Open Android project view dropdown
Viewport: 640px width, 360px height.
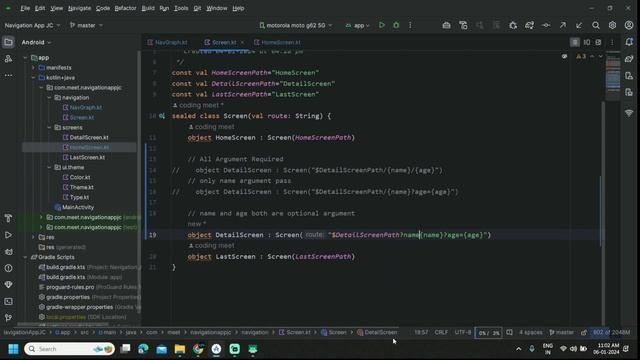[36, 42]
